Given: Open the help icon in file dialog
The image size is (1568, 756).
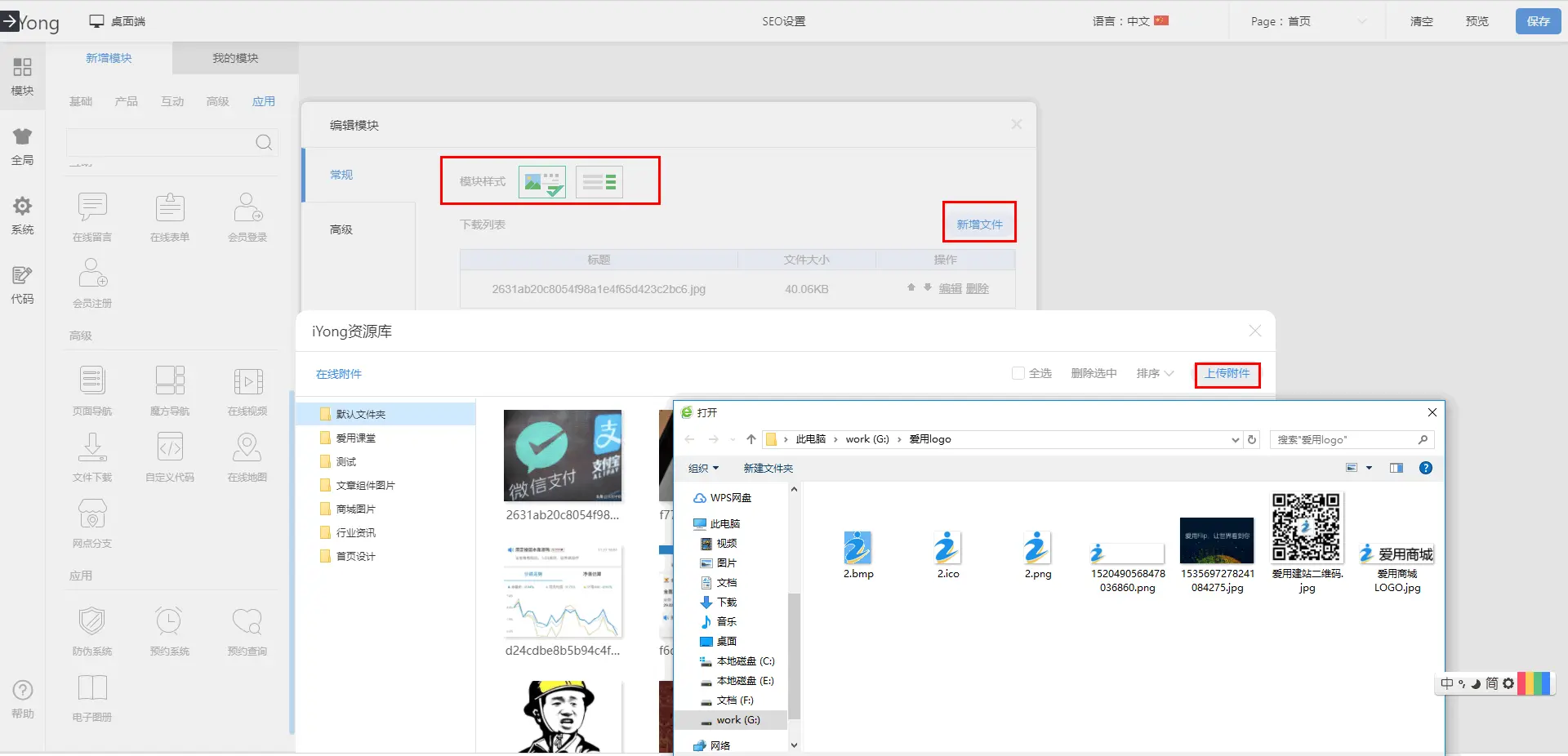Looking at the screenshot, I should point(1425,468).
